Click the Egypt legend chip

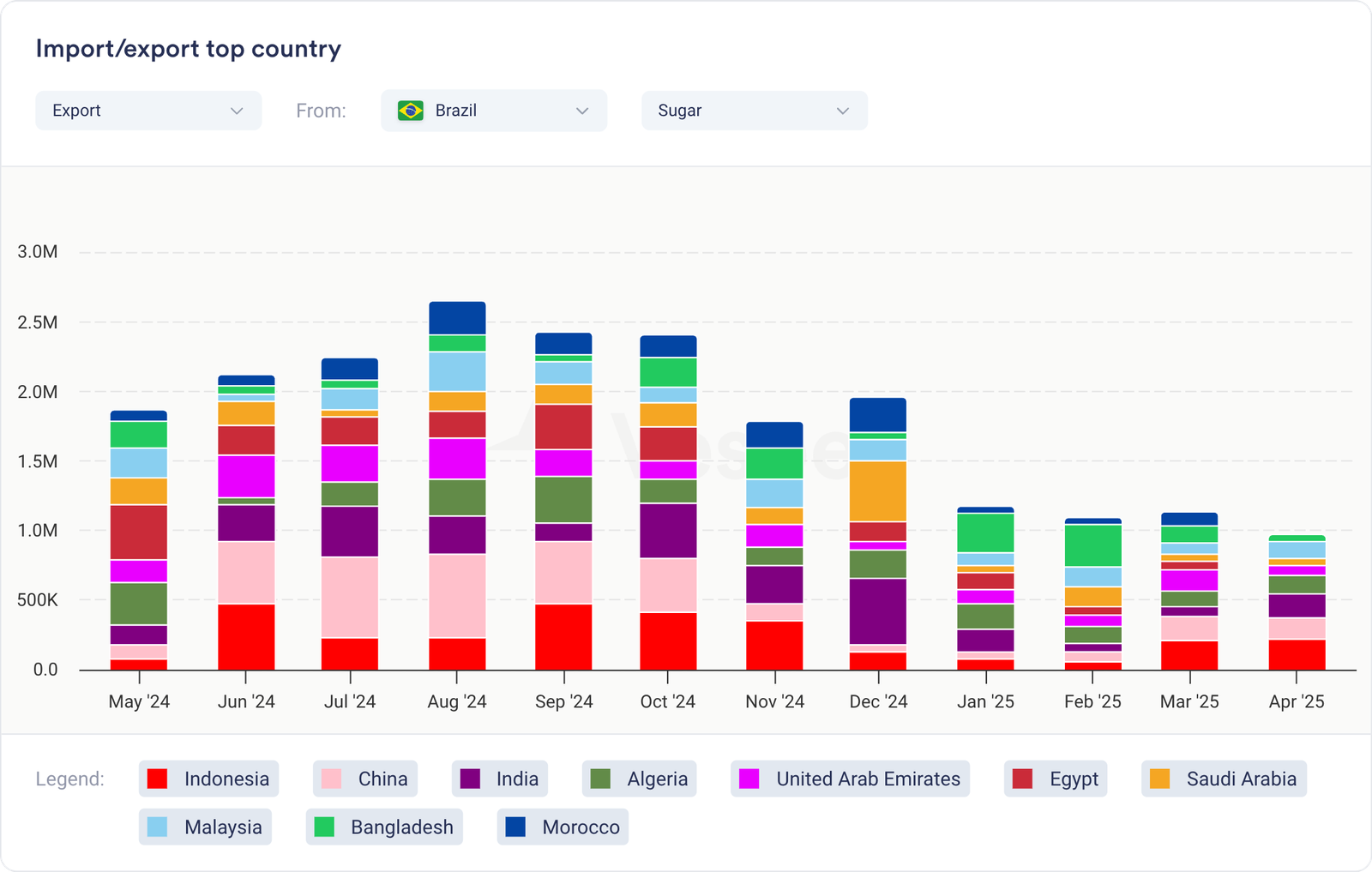coord(1056,779)
